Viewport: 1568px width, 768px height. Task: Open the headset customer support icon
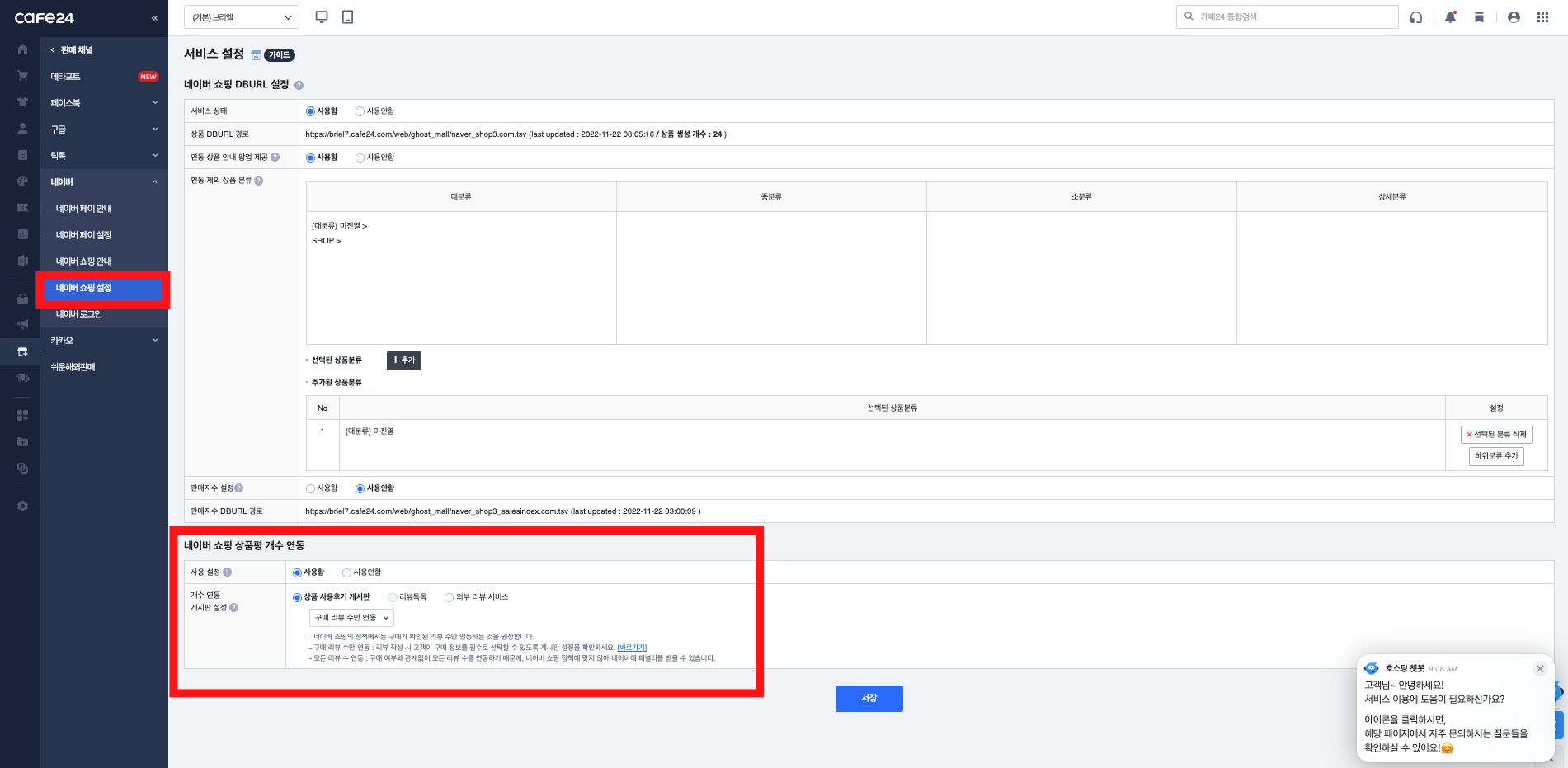pyautogui.click(x=1415, y=17)
